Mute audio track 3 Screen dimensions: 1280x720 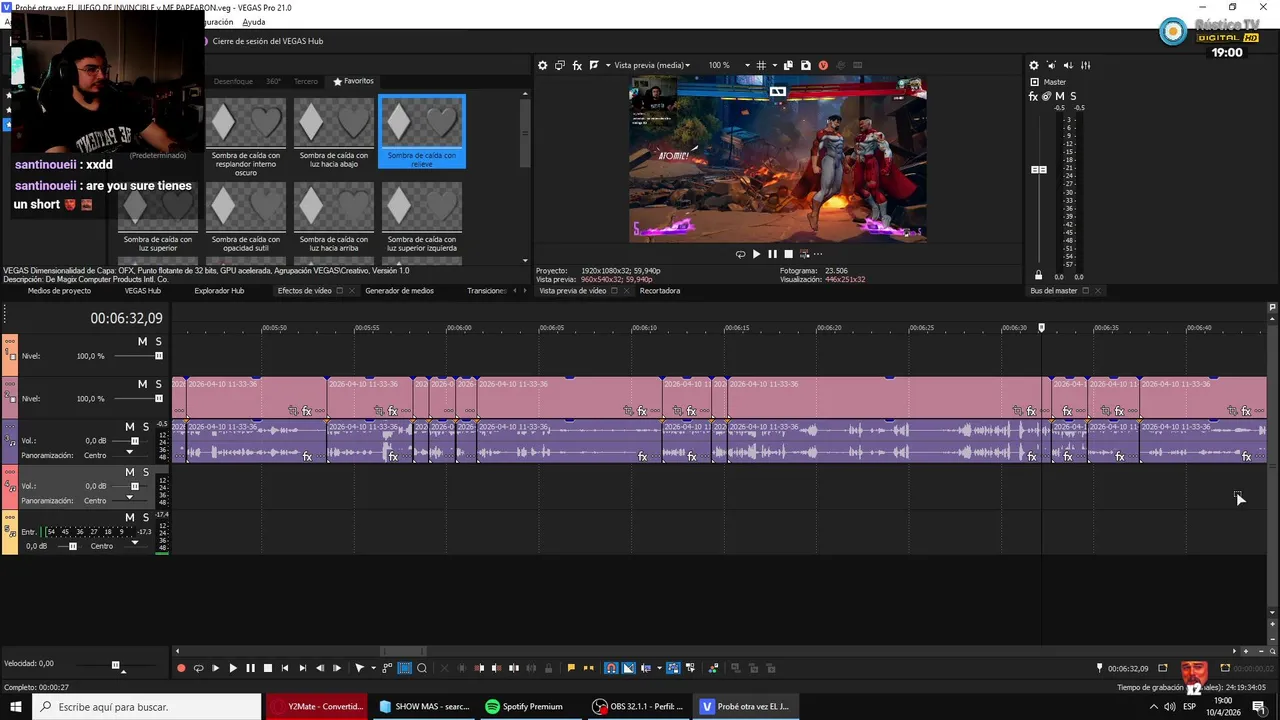point(129,427)
